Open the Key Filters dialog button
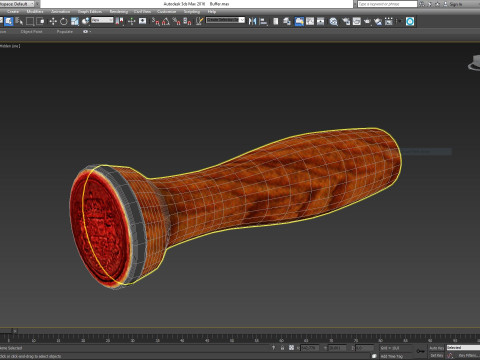The height and width of the screenshot is (360, 480). [468, 356]
